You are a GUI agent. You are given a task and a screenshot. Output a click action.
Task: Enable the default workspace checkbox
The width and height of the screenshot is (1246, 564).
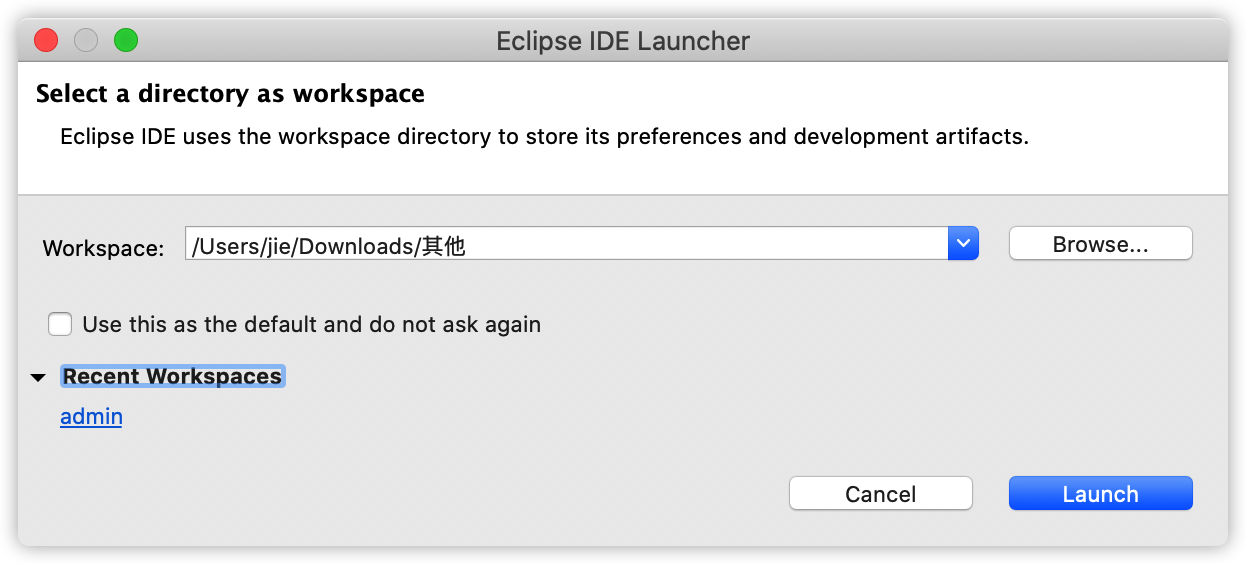[61, 324]
